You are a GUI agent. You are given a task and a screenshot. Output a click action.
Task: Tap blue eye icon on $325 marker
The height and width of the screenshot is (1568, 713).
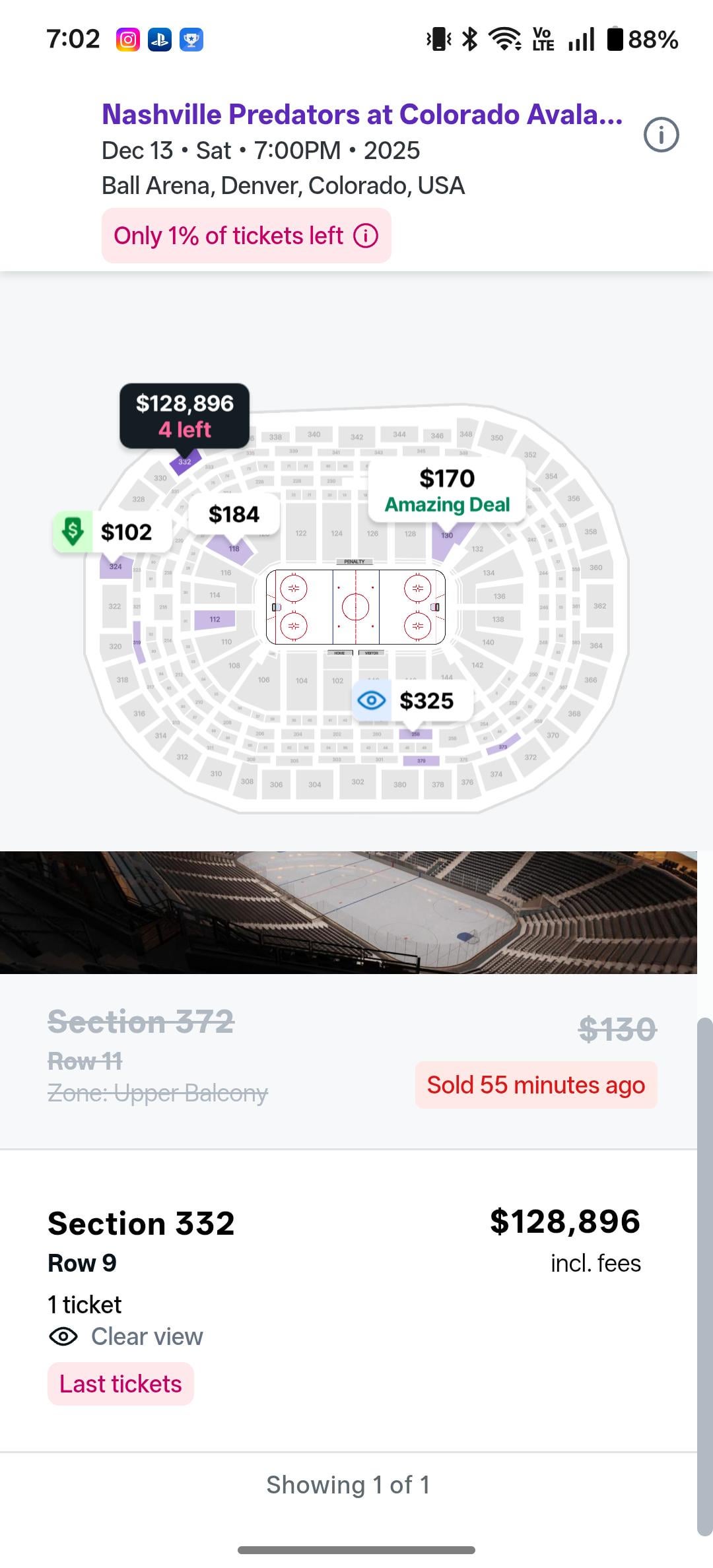coord(372,700)
